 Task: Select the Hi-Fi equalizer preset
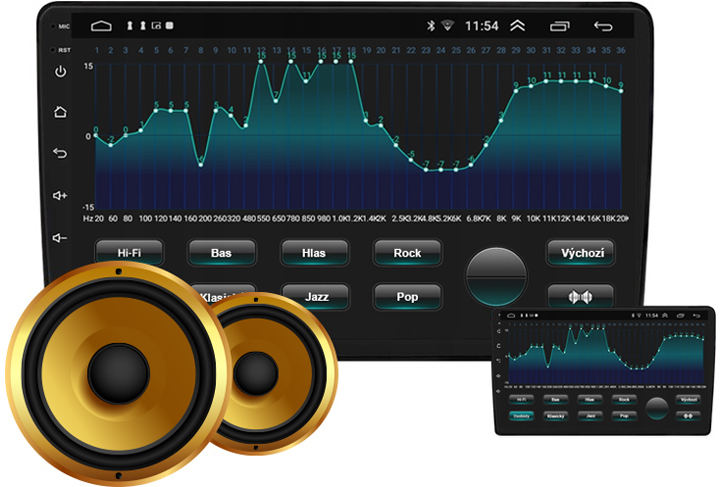(128, 253)
